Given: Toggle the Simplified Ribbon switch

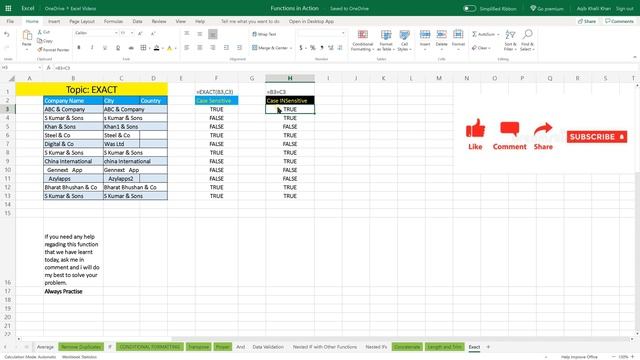Looking at the screenshot, I should 469,8.
